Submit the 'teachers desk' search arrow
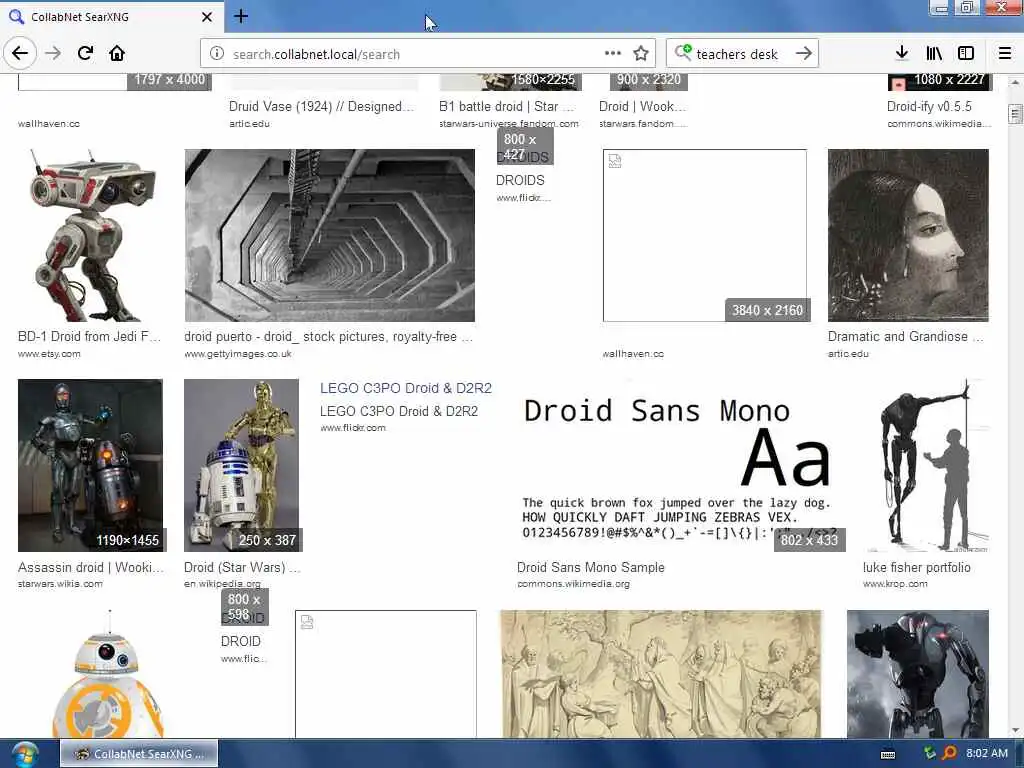 click(804, 54)
